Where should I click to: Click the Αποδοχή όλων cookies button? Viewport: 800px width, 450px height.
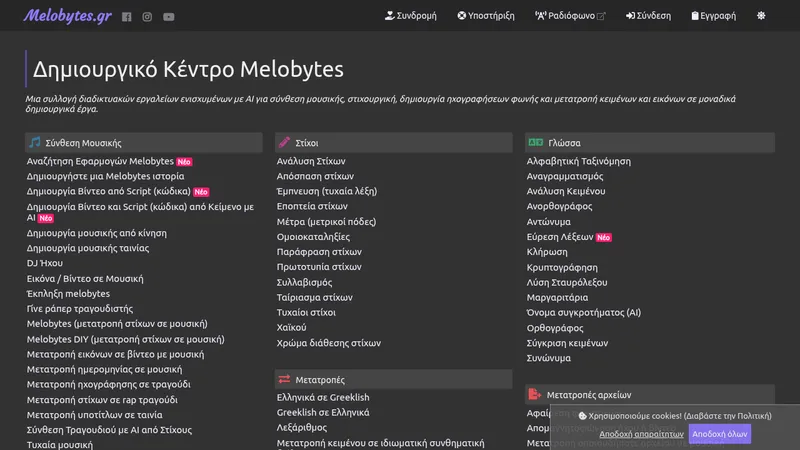[719, 434]
